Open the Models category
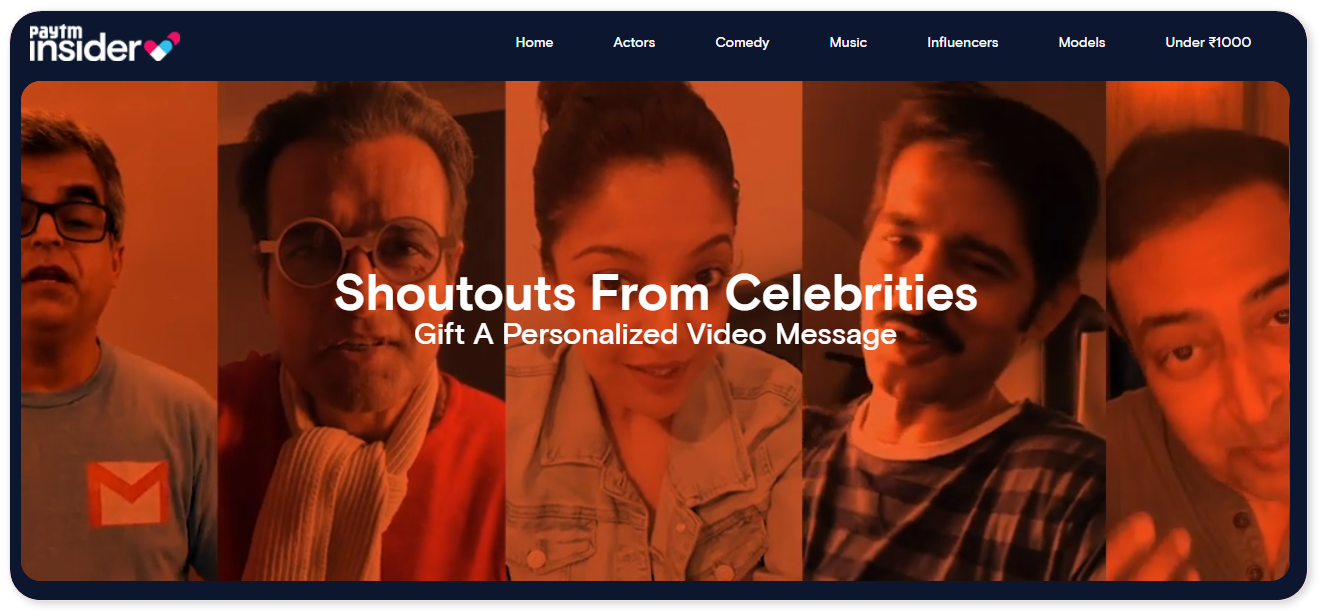Screen dimensions: 1324x616 (x=1082, y=42)
